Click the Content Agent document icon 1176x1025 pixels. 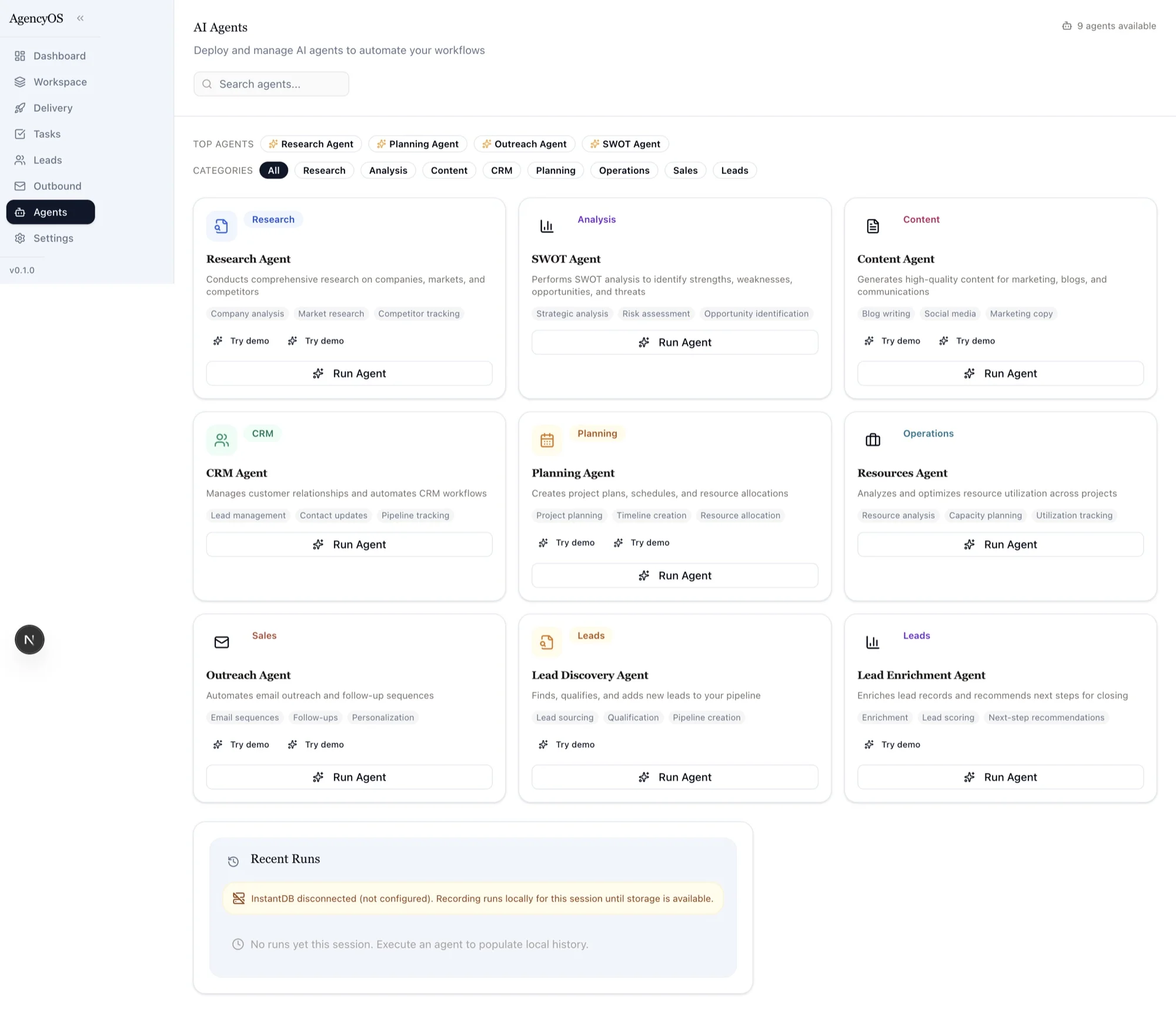873,226
